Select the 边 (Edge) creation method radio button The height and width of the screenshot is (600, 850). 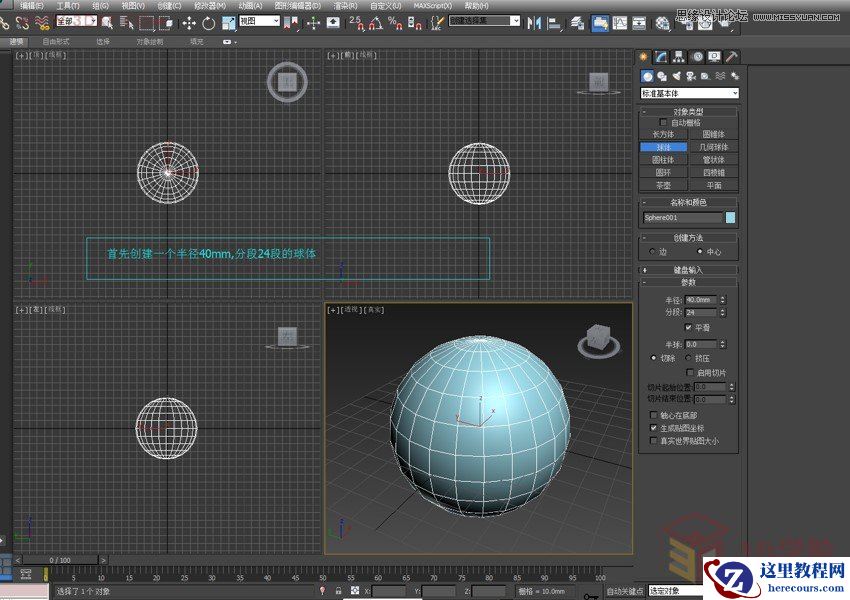tap(651, 250)
